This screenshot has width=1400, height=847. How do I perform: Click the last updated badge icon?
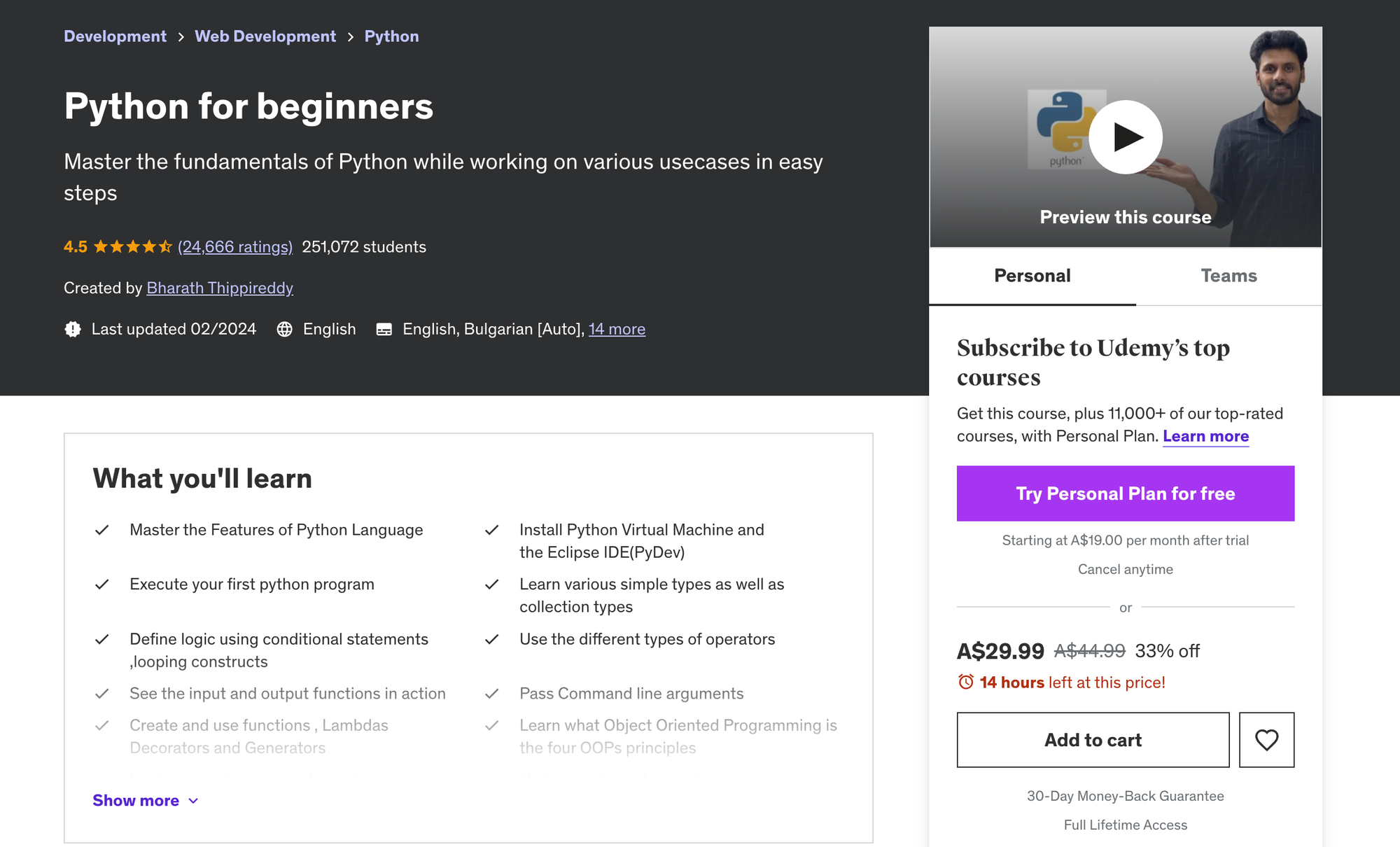[x=73, y=329]
